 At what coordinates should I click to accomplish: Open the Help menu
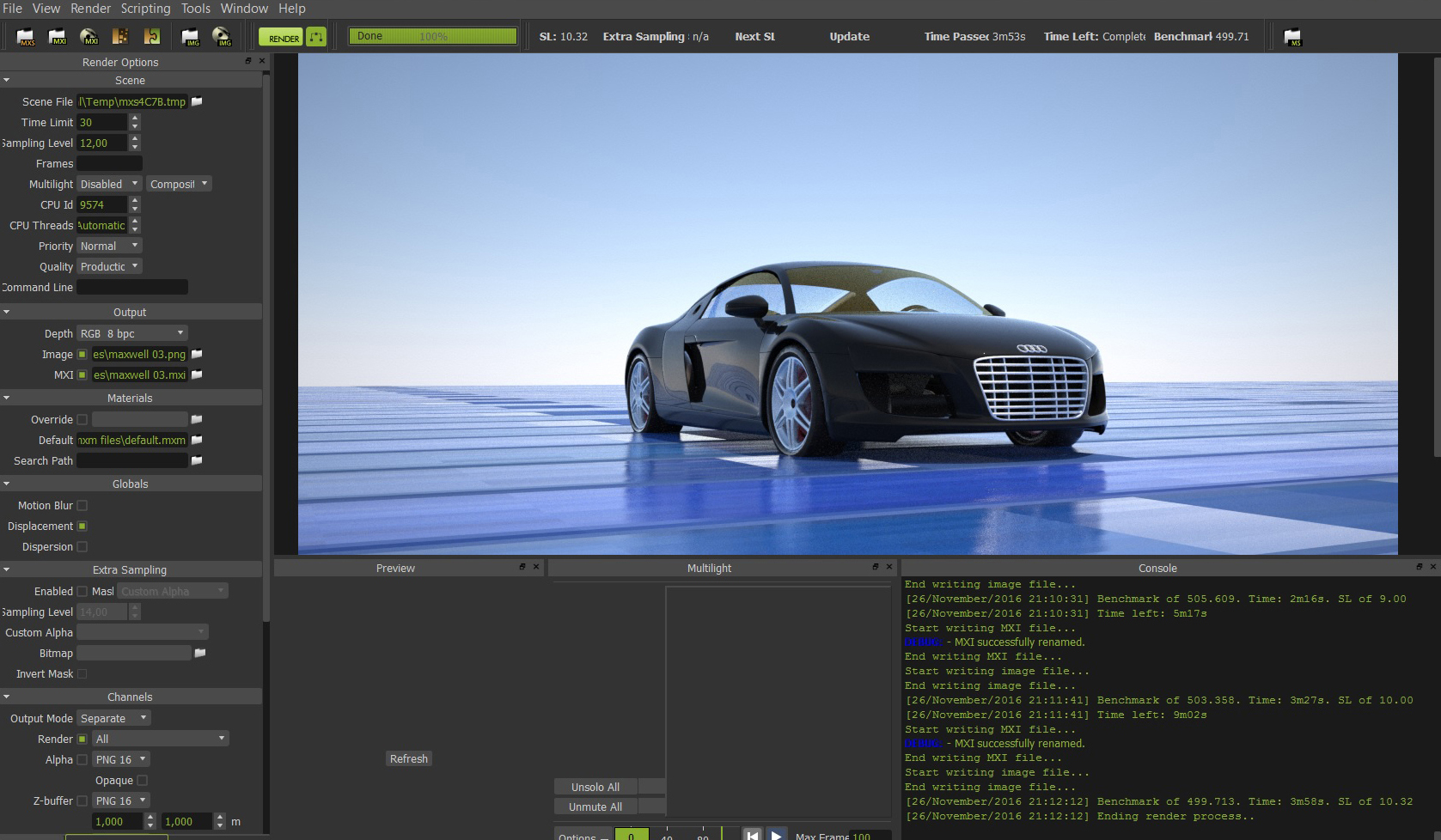click(292, 9)
